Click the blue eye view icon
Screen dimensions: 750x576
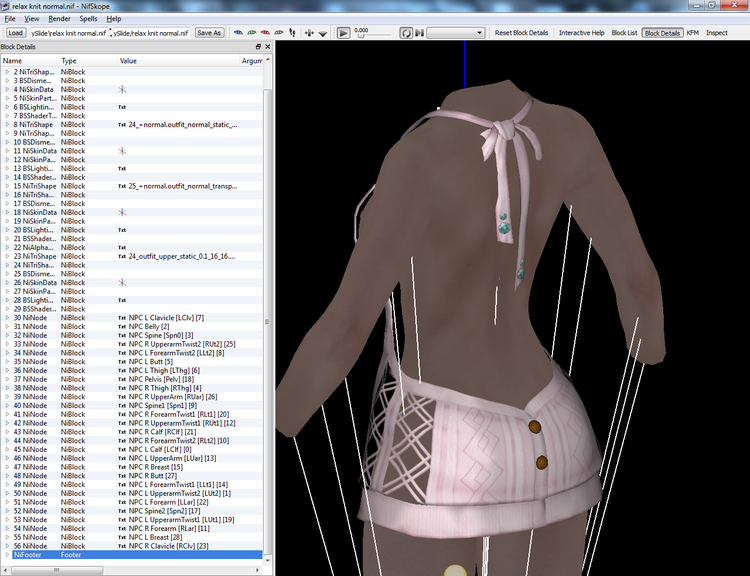[x=238, y=33]
